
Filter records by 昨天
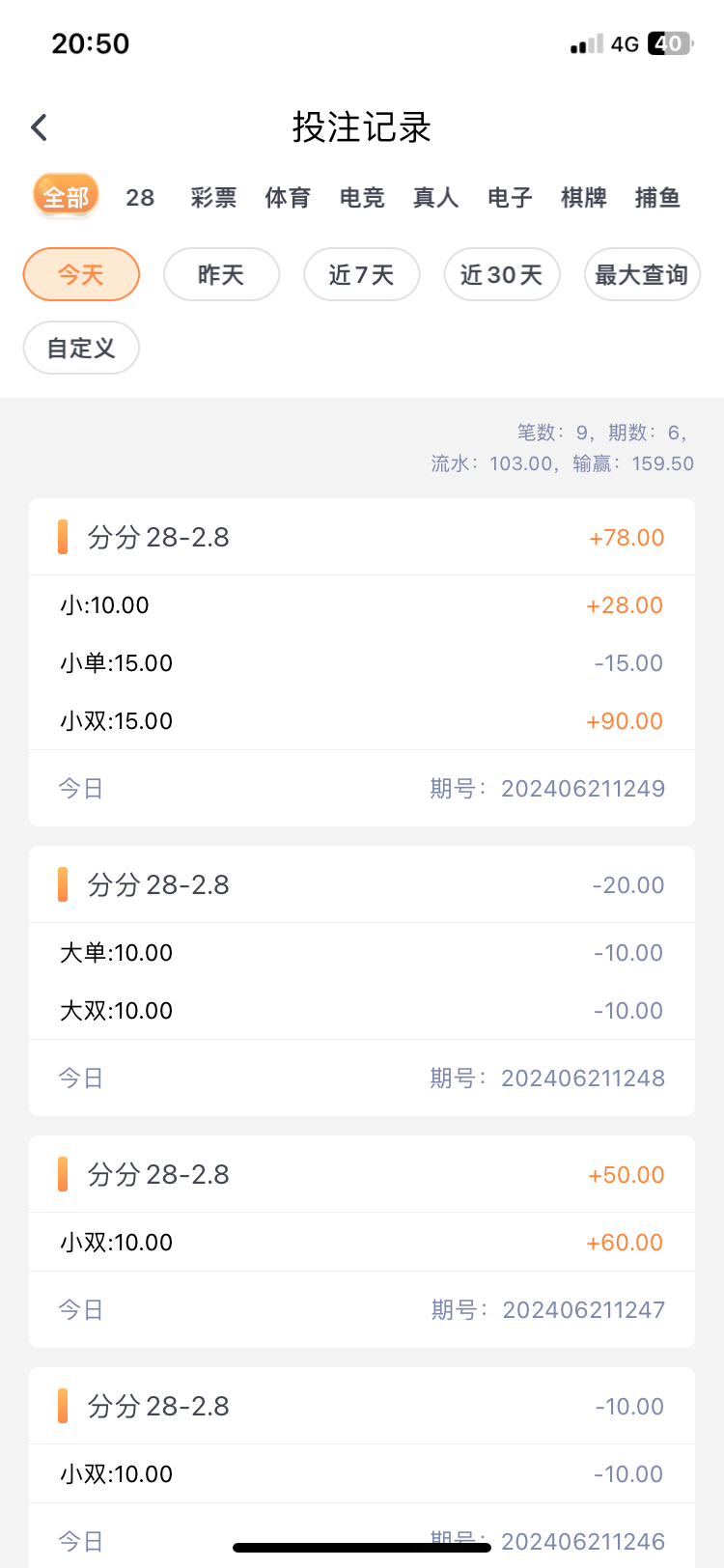tap(221, 275)
